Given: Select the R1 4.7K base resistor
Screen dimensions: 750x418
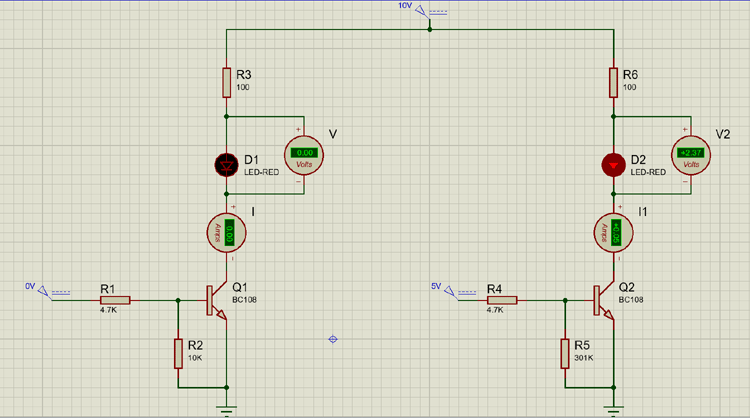Looking at the screenshot, I should coord(114,299).
